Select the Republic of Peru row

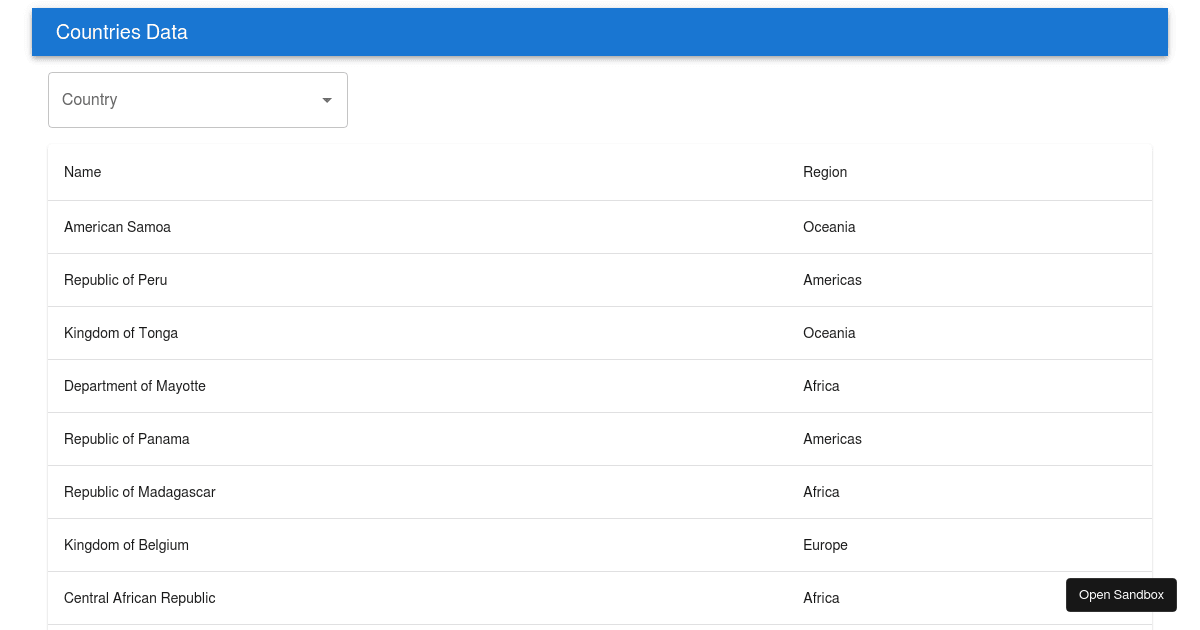pos(115,280)
